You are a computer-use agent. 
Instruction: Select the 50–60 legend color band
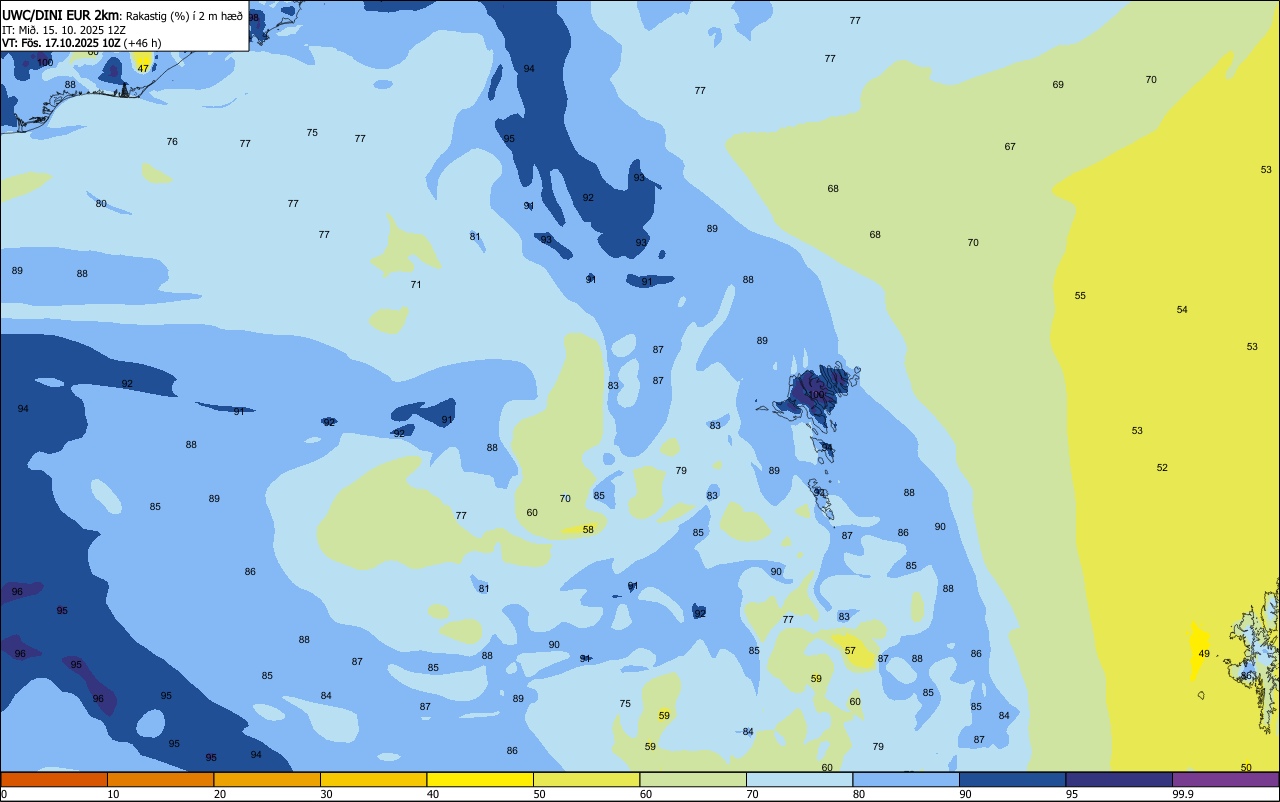586,779
